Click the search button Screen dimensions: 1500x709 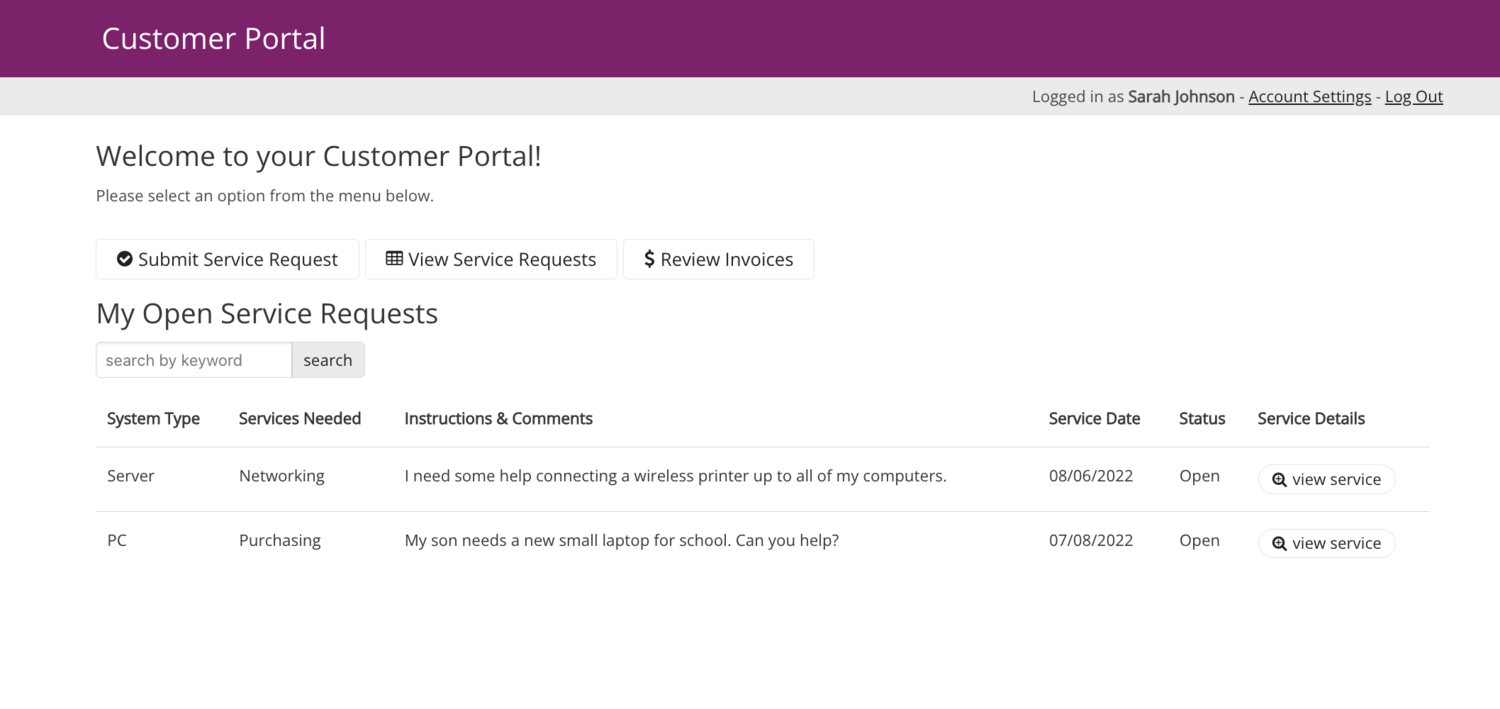[x=328, y=360]
